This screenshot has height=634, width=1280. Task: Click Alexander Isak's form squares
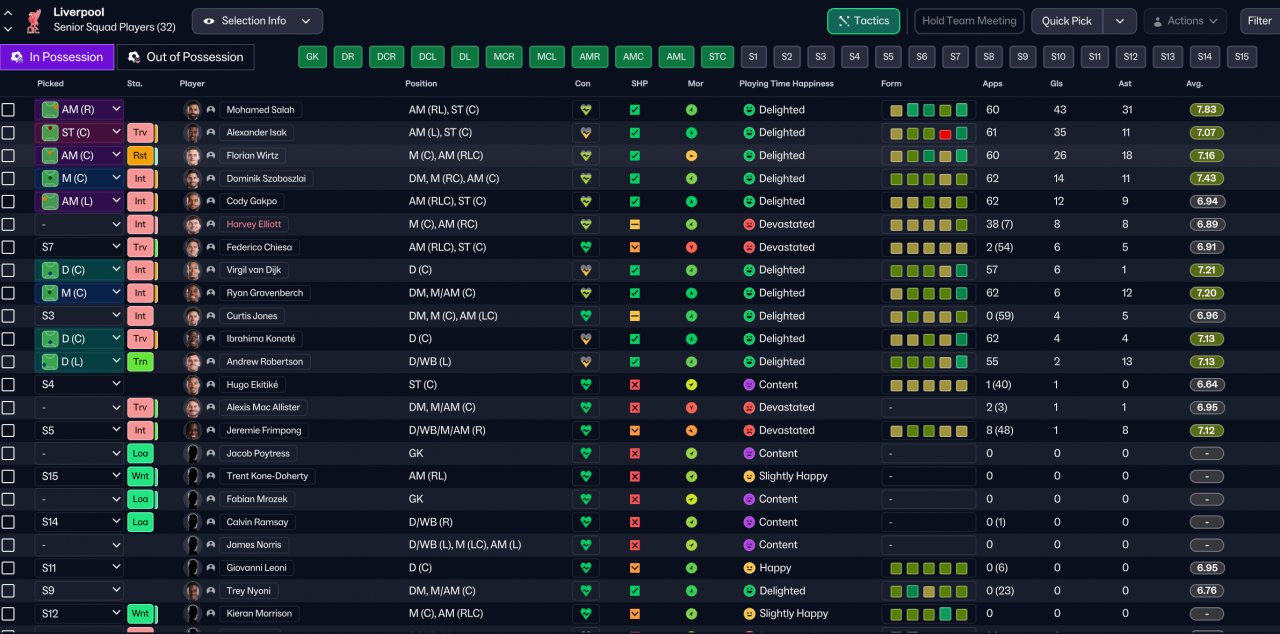pyautogui.click(x=929, y=133)
